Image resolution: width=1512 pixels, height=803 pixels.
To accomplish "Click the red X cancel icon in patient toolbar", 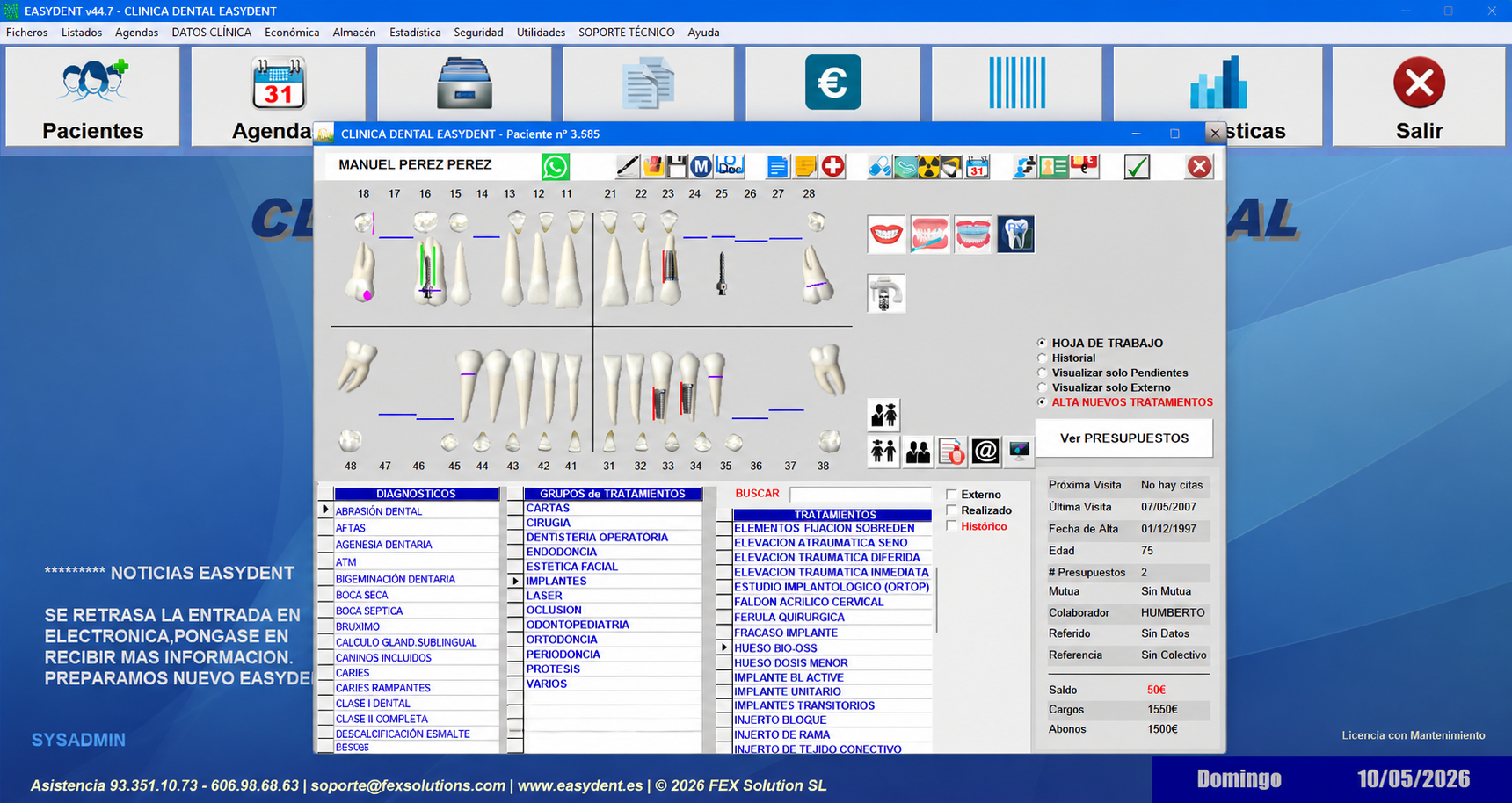I will click(x=1199, y=166).
